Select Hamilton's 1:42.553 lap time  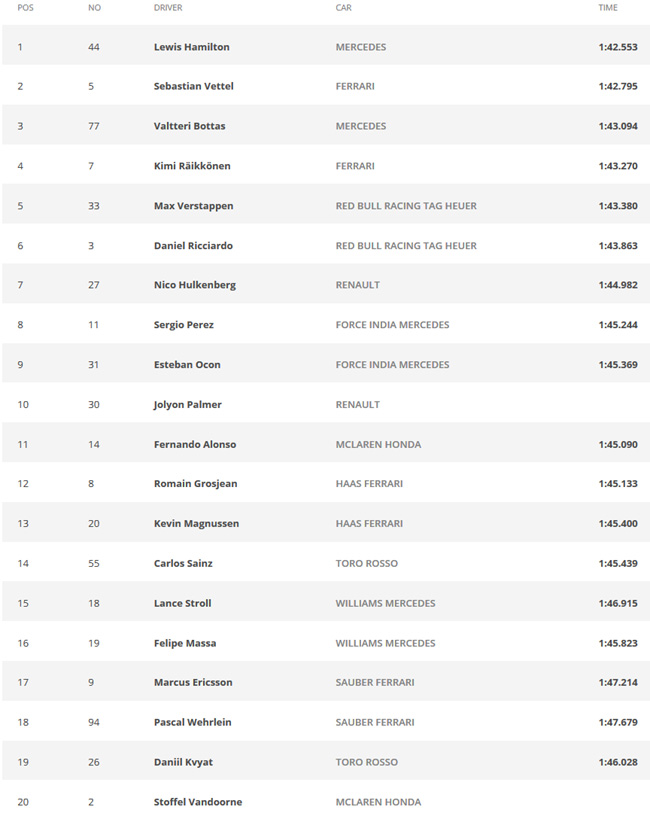tap(618, 47)
